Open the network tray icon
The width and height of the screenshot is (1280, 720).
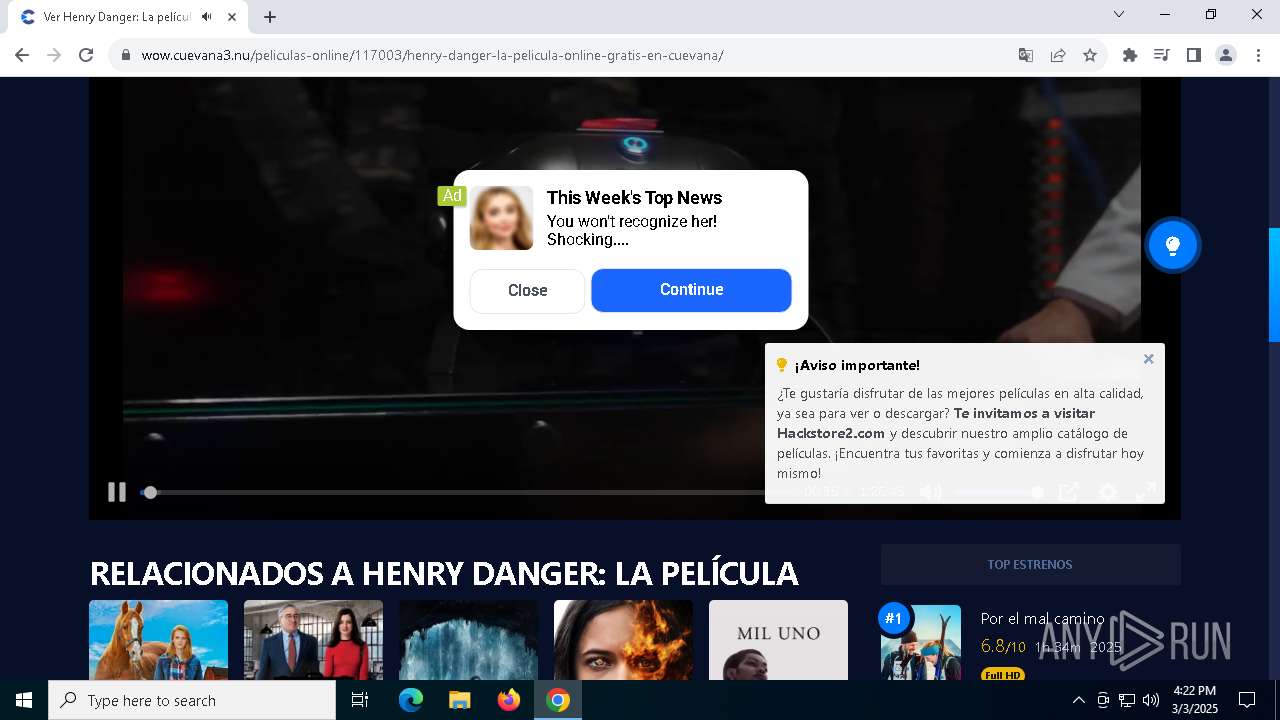pos(1127,700)
